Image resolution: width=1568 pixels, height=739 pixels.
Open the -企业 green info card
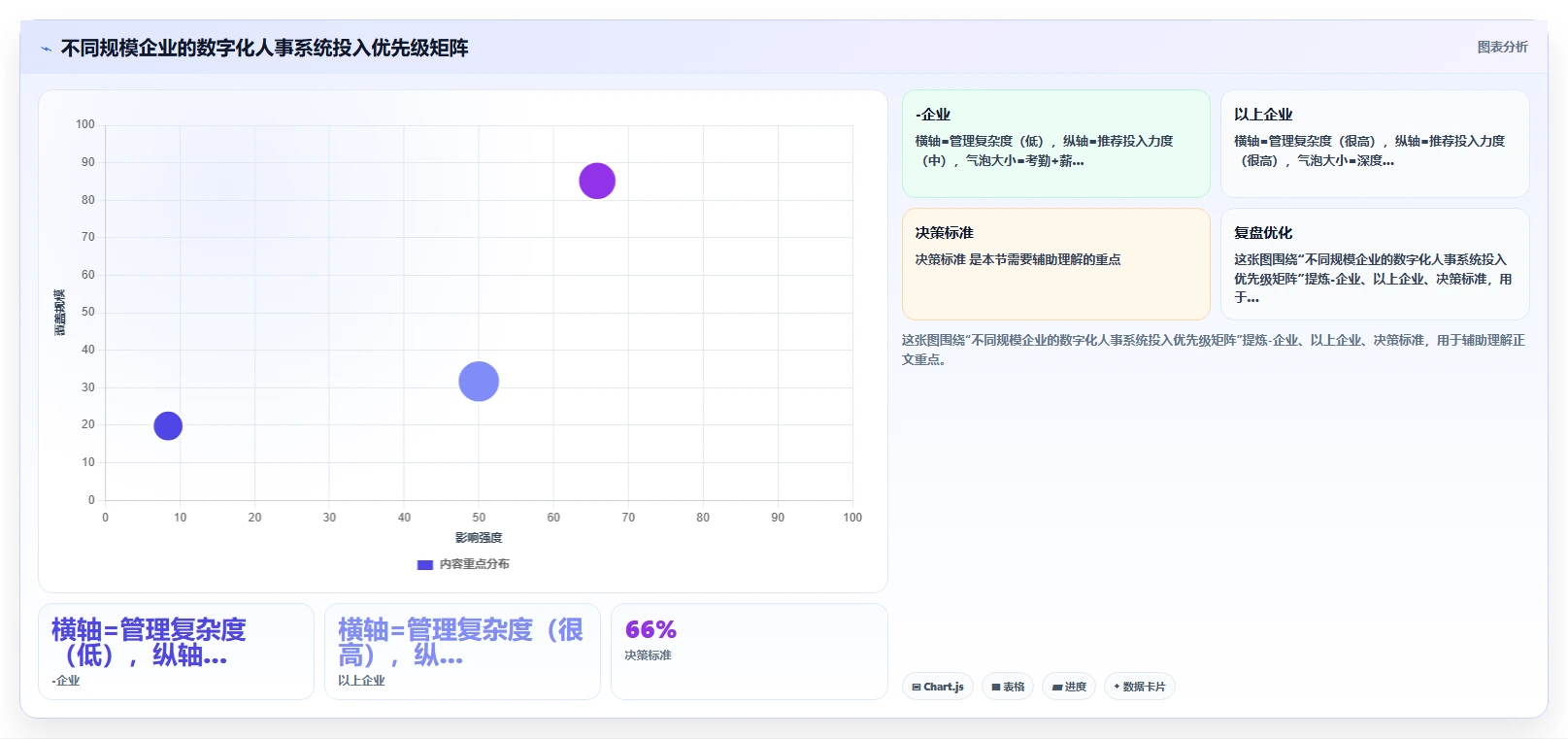(1055, 144)
